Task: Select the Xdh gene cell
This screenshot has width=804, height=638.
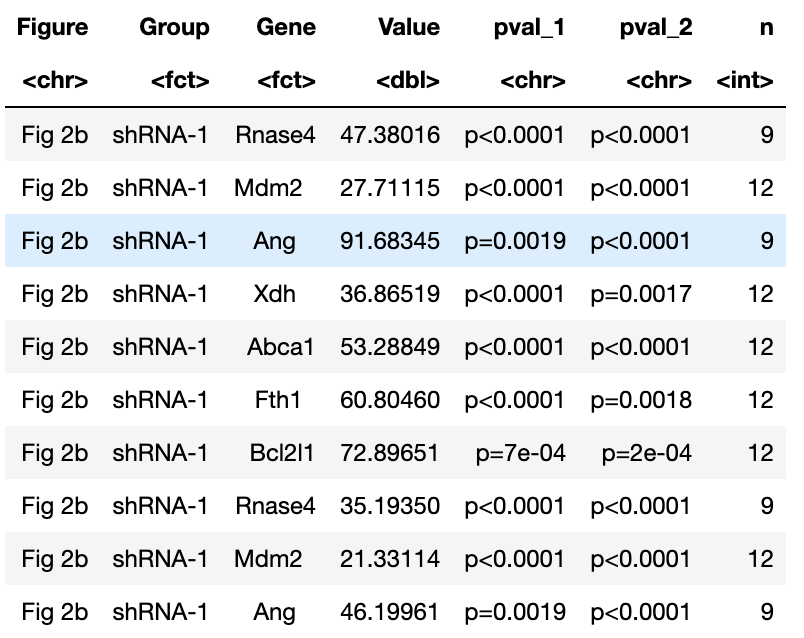Action: [x=274, y=294]
